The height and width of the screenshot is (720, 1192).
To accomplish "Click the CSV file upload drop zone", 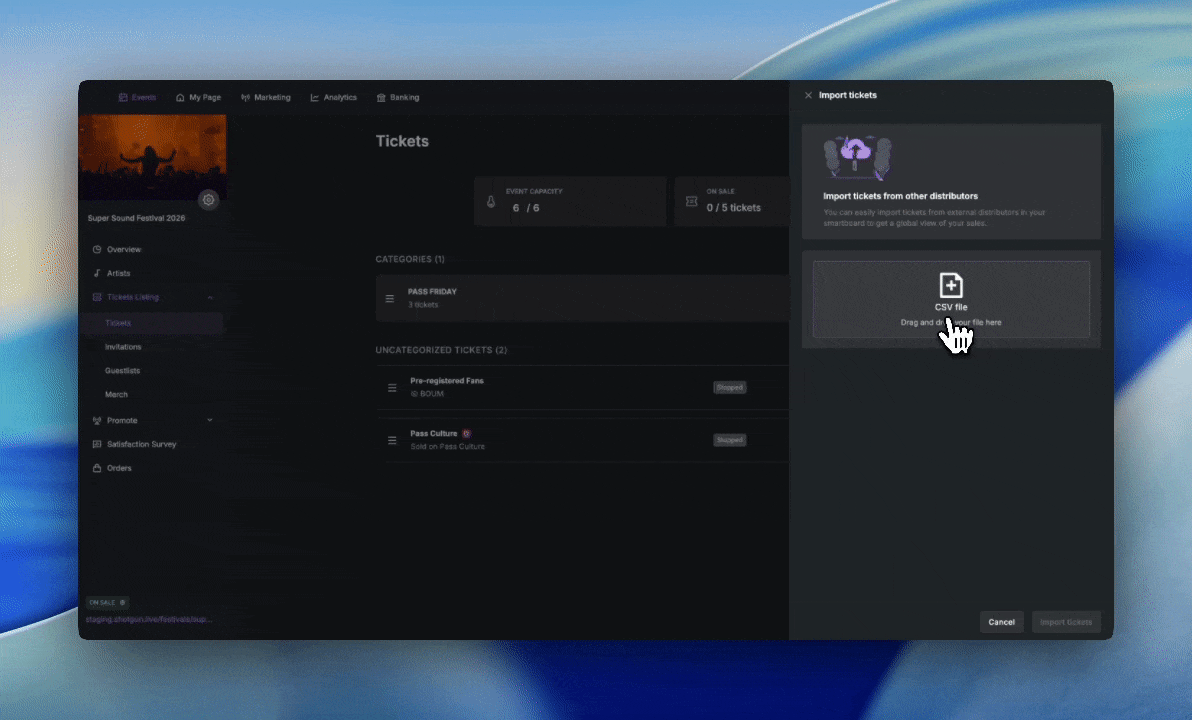I will pos(951,300).
